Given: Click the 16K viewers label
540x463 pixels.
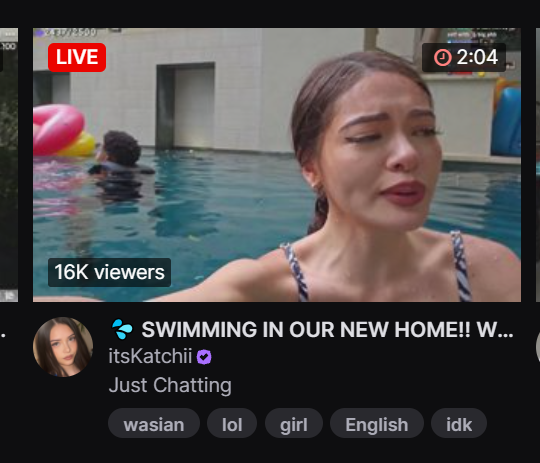Looking at the screenshot, I should [x=110, y=272].
